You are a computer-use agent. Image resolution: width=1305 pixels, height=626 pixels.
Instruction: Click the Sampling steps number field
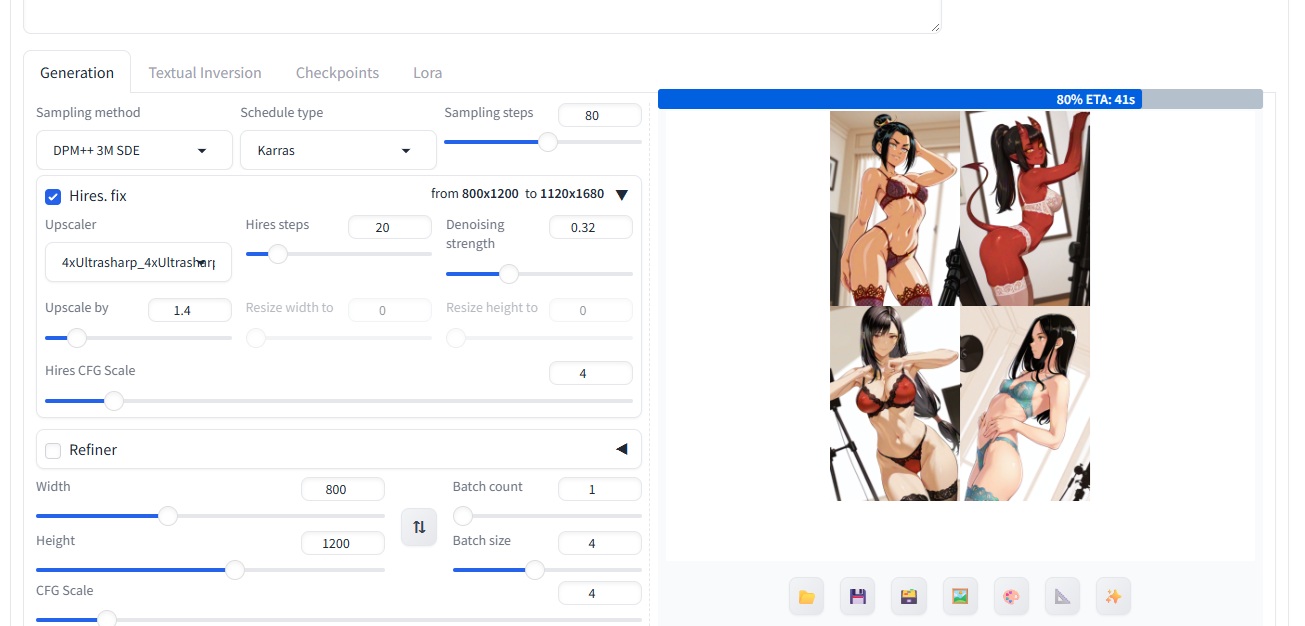(599, 115)
